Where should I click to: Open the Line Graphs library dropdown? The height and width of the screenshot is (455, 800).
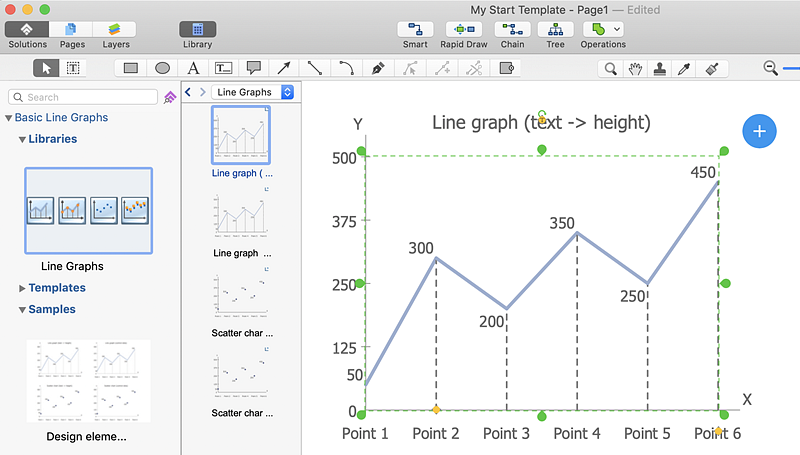pos(254,92)
